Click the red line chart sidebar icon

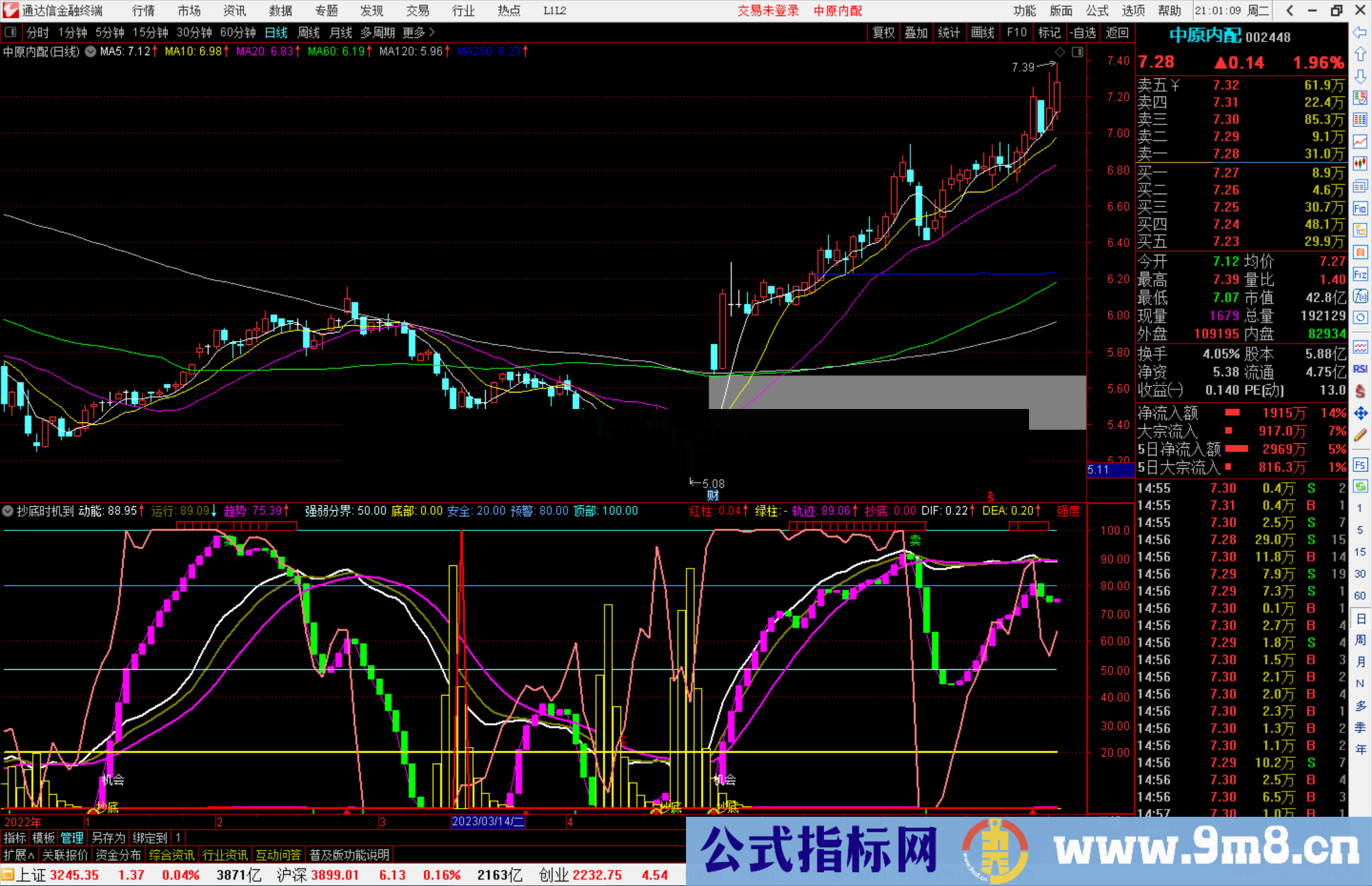point(1360,141)
